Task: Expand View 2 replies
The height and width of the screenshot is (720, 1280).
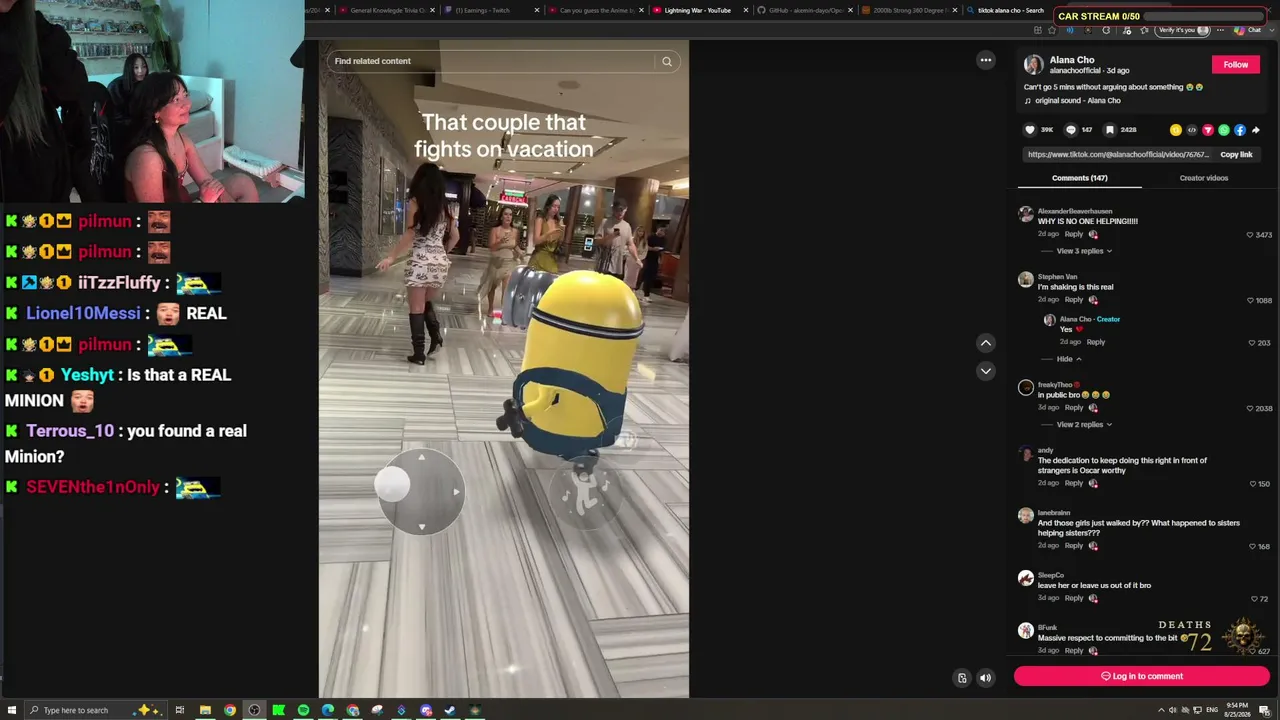Action: (1084, 424)
